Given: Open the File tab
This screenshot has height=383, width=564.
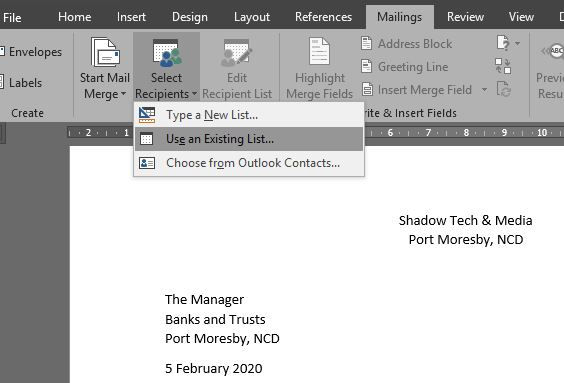Looking at the screenshot, I should [12, 17].
